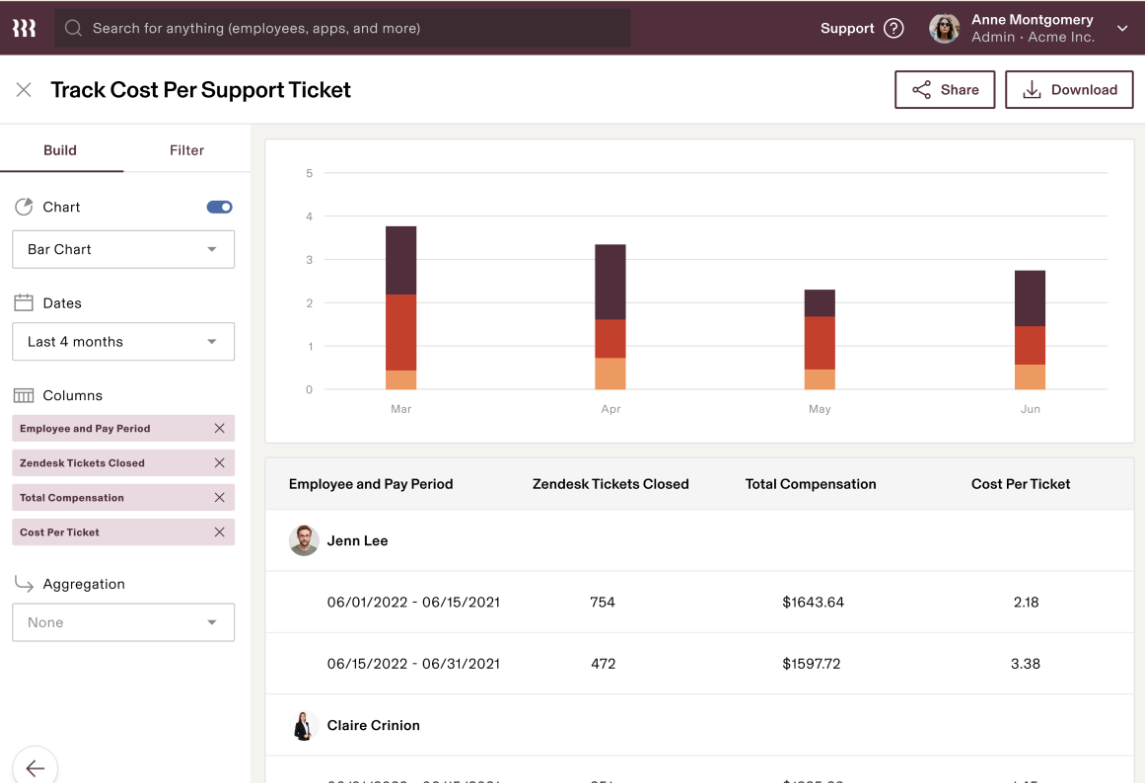Select the Build tab
This screenshot has width=1145, height=783.
60,150
